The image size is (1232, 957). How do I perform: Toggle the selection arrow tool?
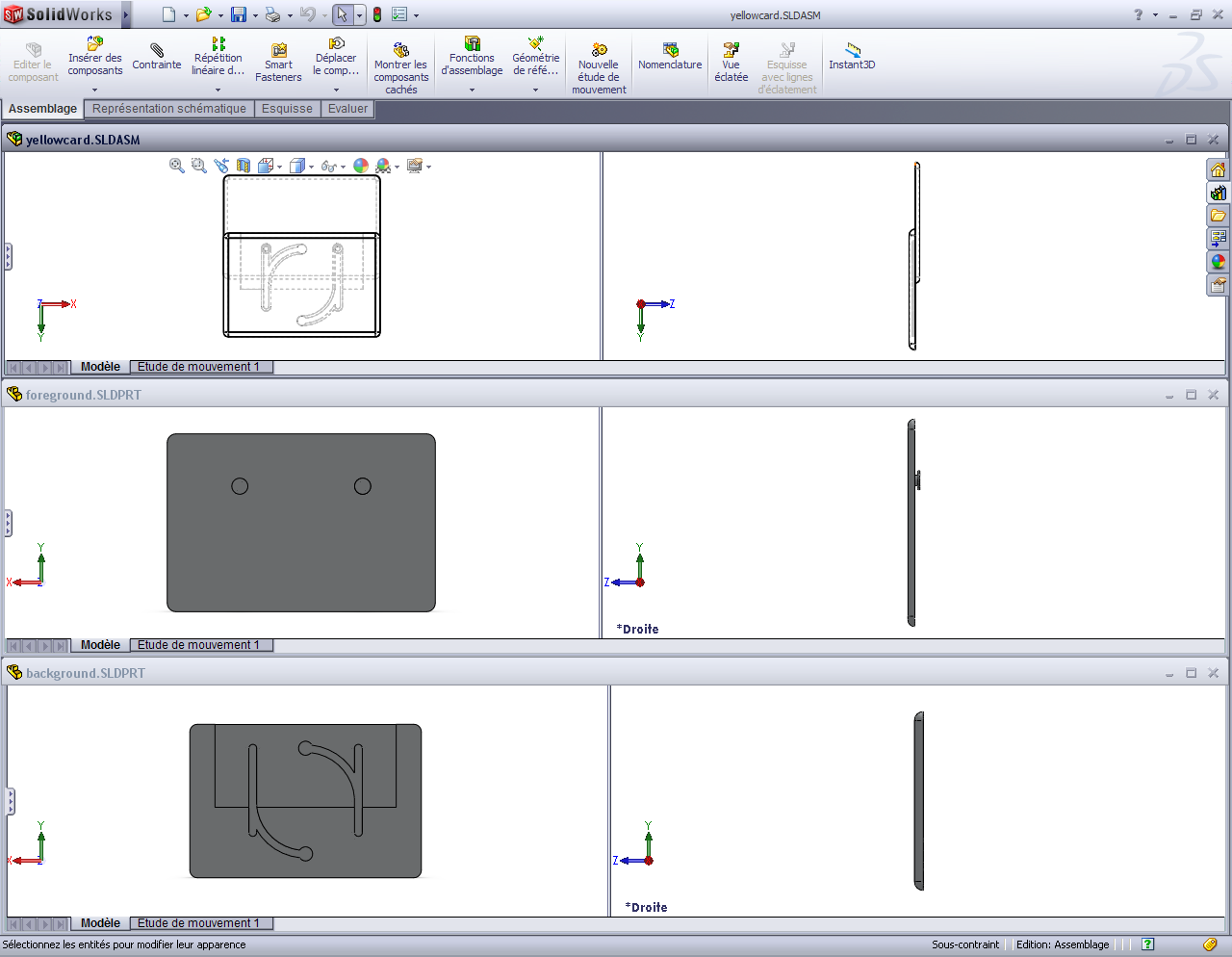[342, 14]
